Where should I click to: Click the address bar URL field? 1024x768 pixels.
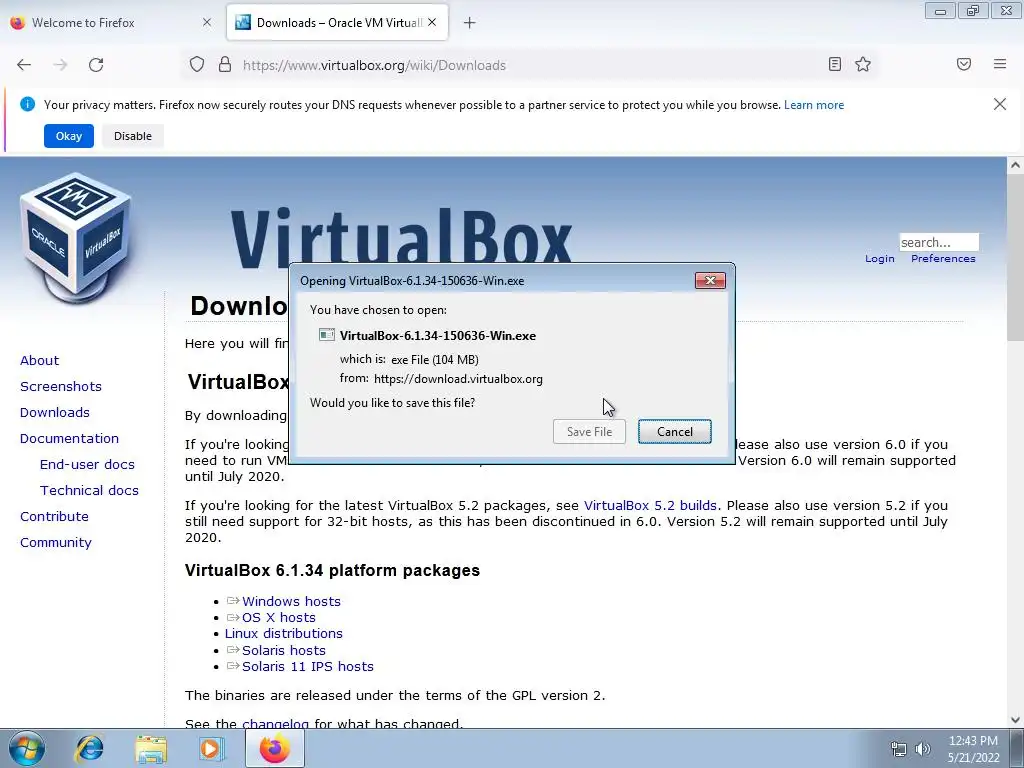tap(529, 65)
